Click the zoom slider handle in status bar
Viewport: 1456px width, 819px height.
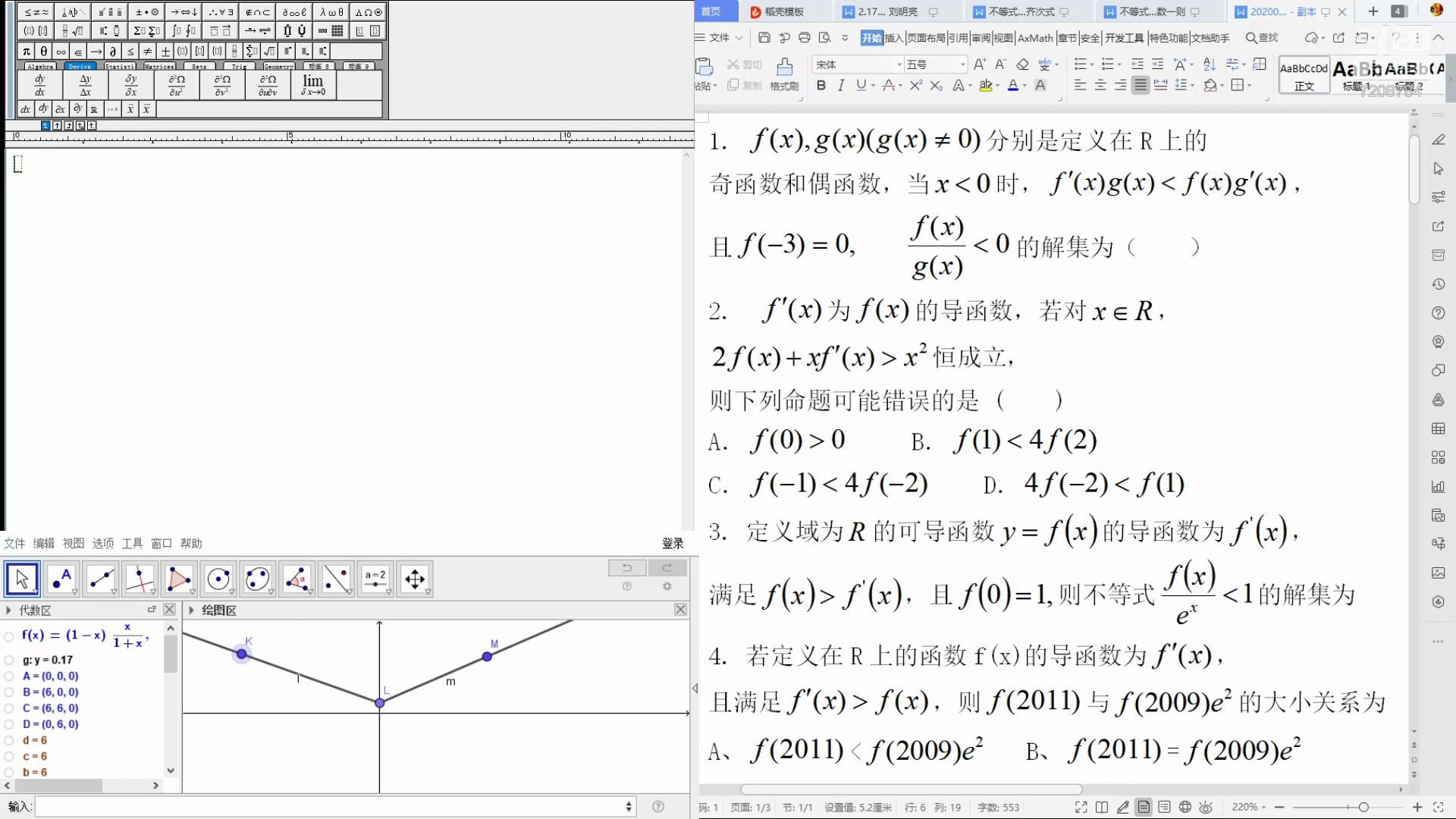1363,808
